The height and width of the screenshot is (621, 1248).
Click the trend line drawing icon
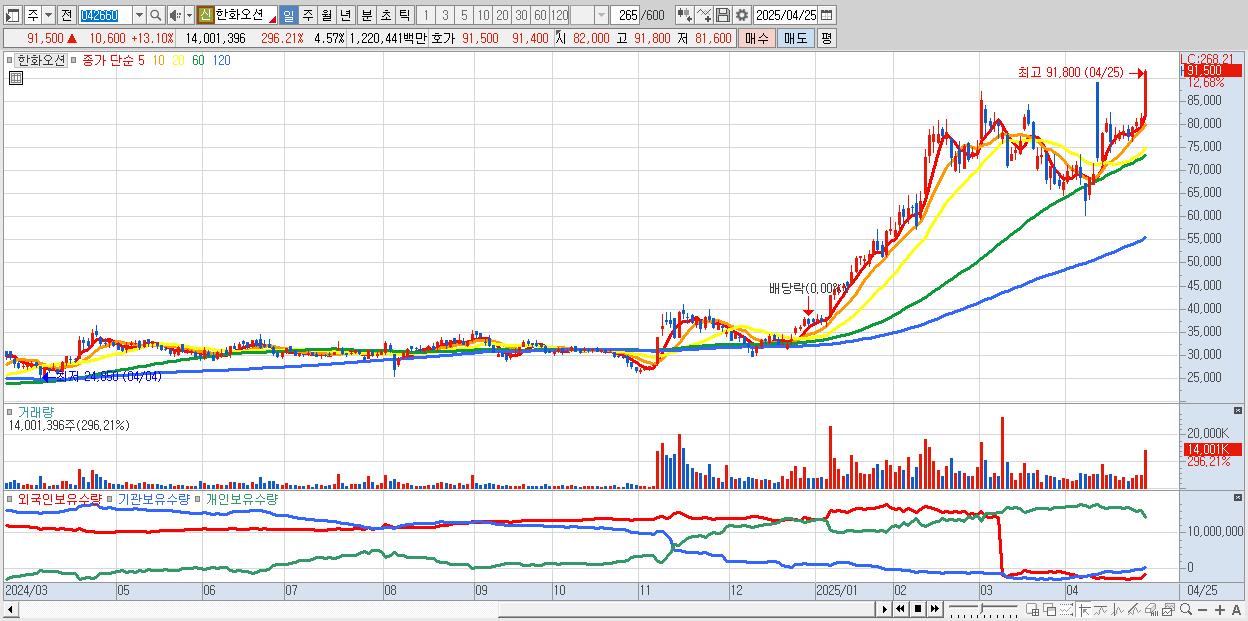(x=1101, y=609)
